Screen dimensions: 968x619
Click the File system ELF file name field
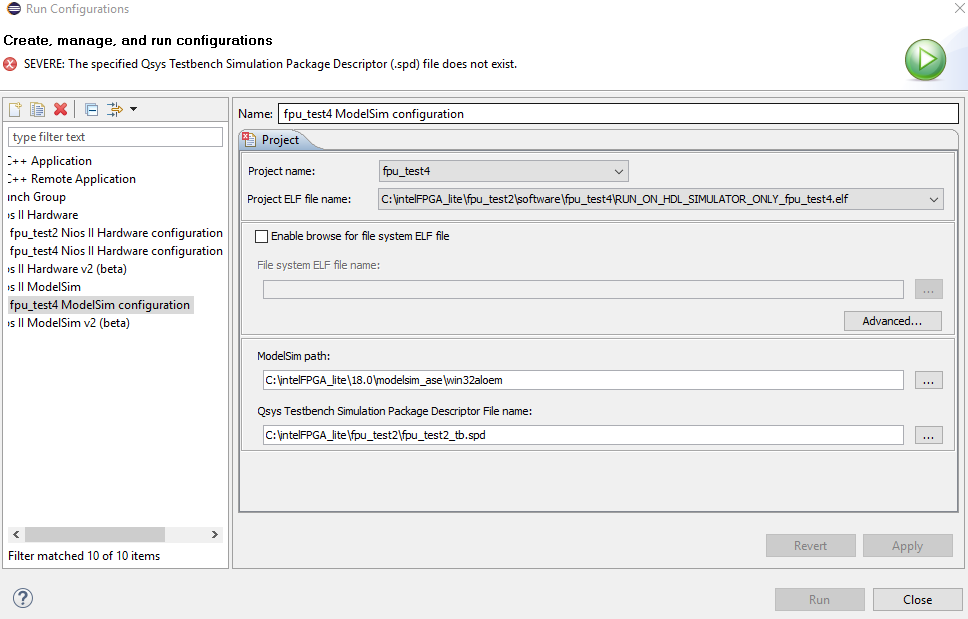pyautogui.click(x=583, y=289)
